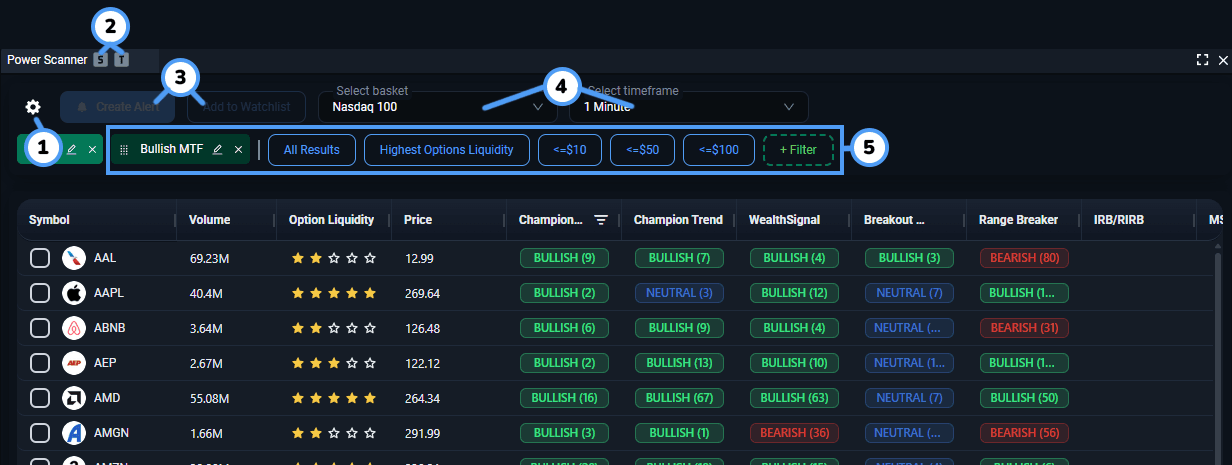Click the AAPL Apple logo

[x=72, y=293]
